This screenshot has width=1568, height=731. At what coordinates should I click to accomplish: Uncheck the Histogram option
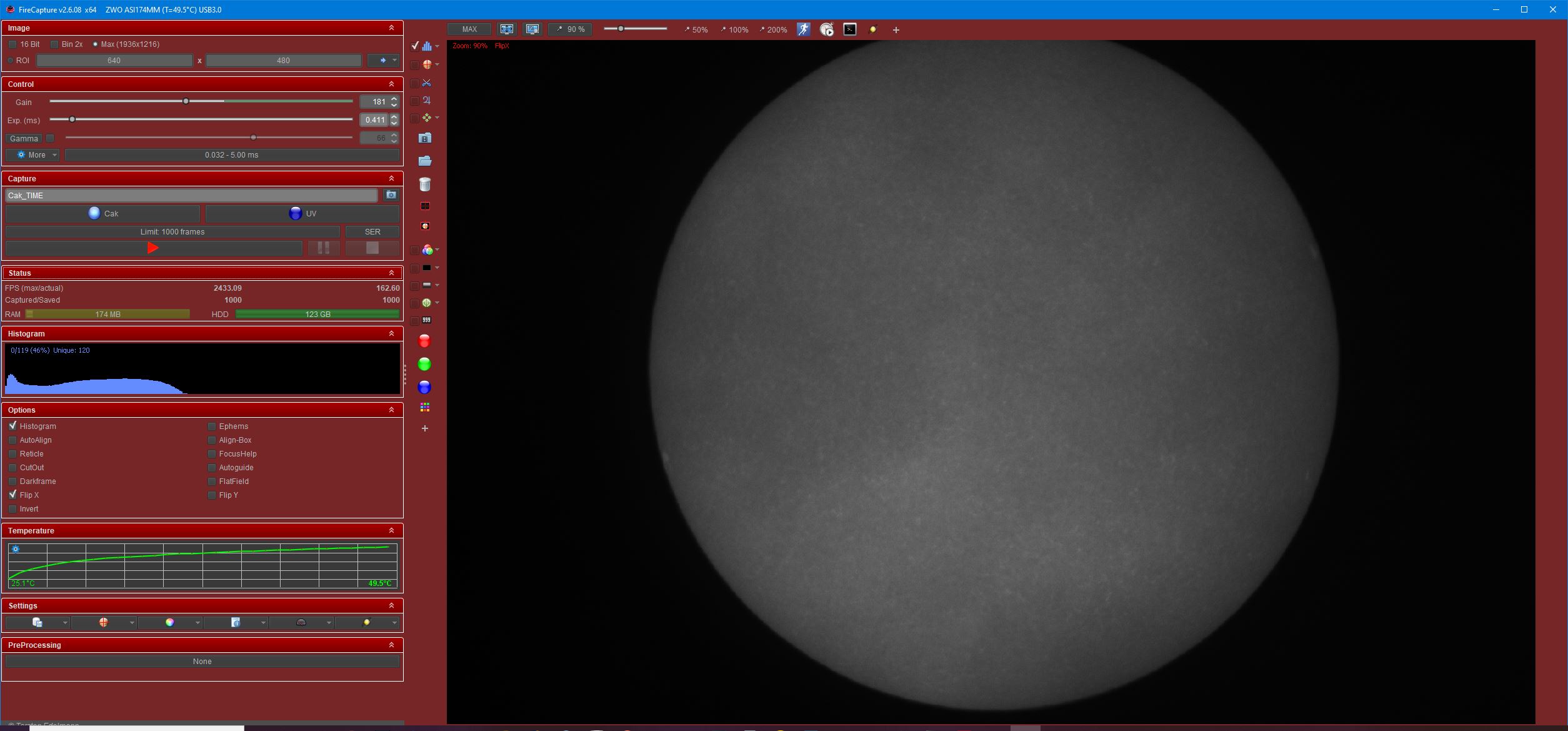click(x=12, y=426)
